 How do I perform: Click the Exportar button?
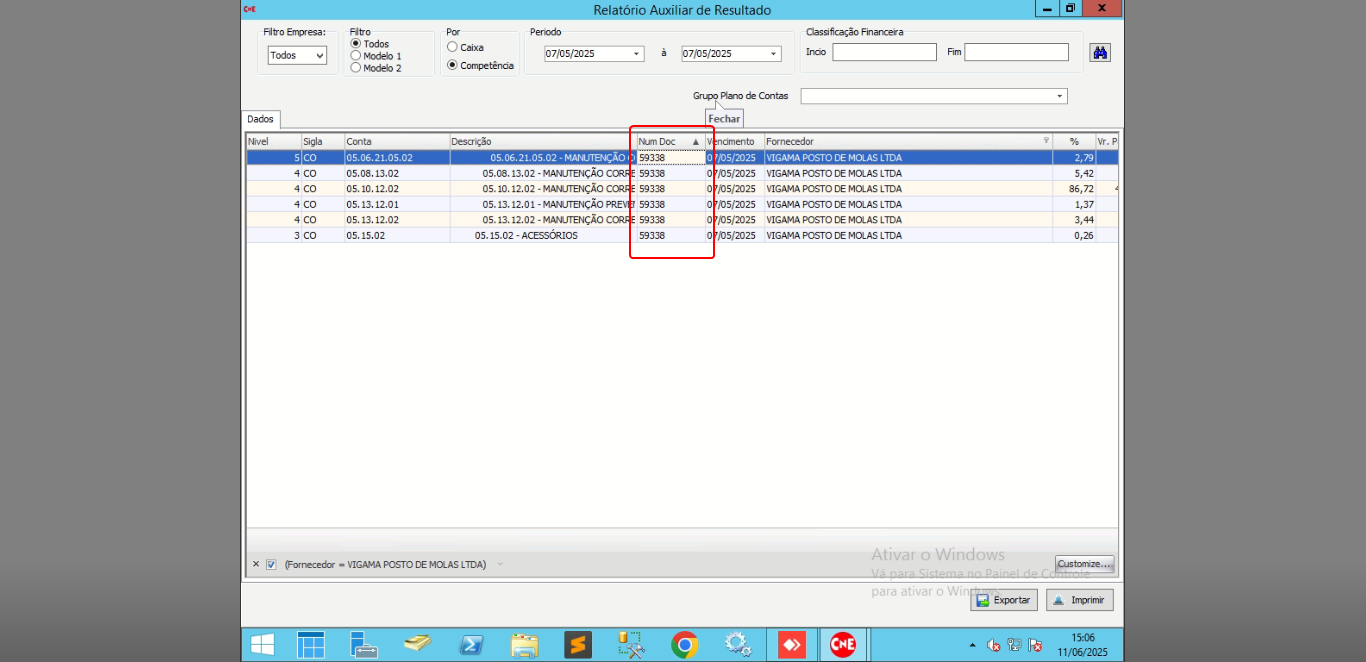coord(1003,600)
